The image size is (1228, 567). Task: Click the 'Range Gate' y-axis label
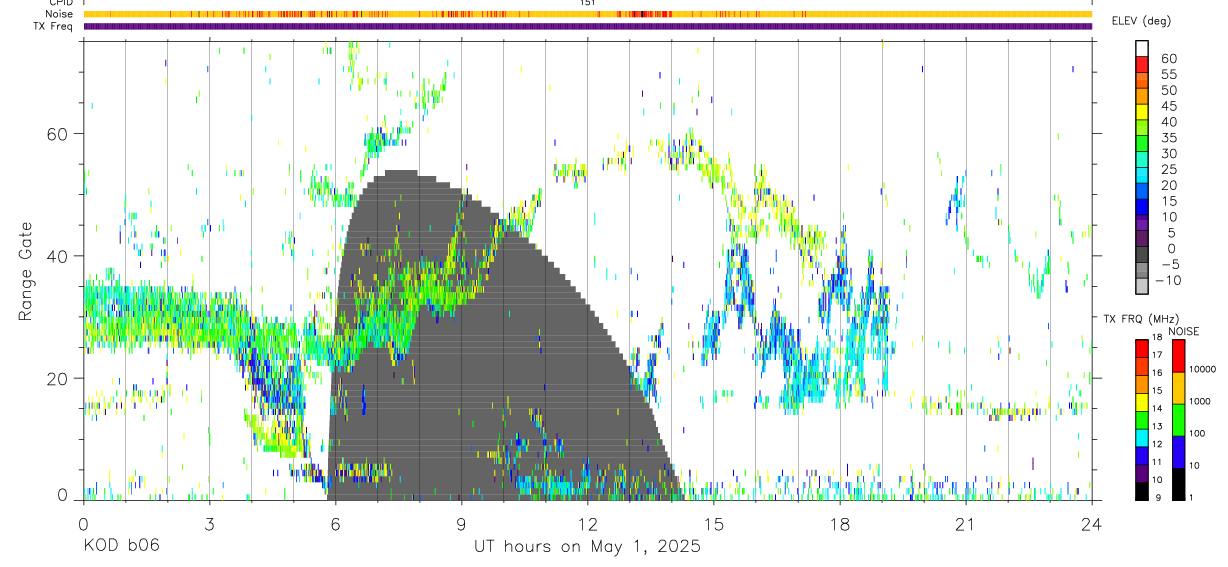pos(26,273)
